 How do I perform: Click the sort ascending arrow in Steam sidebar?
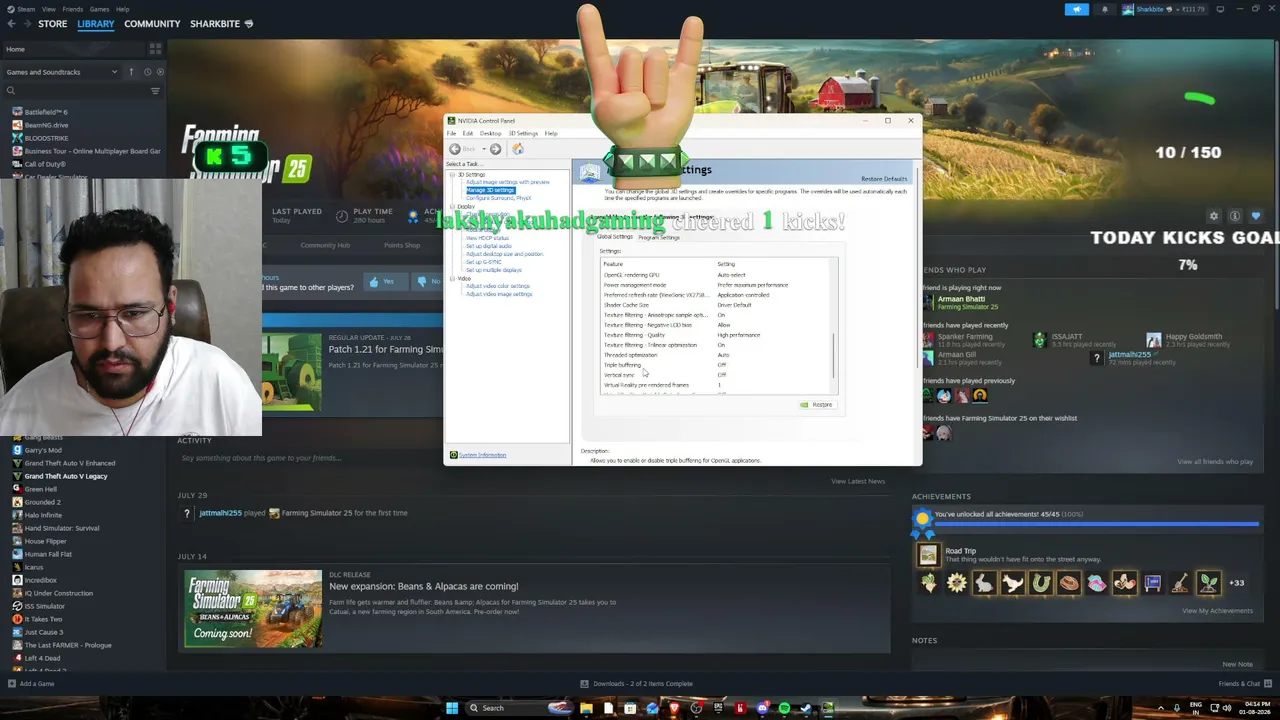point(131,72)
